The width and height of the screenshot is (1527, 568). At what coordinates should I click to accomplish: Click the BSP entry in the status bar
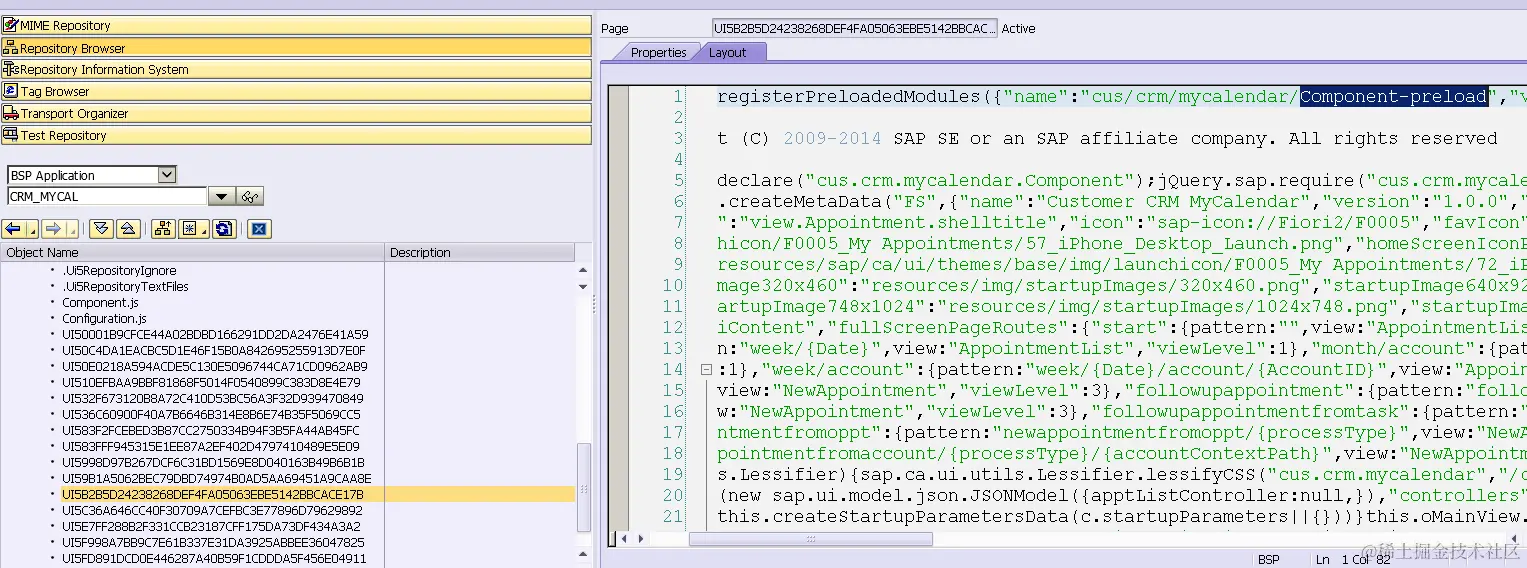tap(1269, 559)
